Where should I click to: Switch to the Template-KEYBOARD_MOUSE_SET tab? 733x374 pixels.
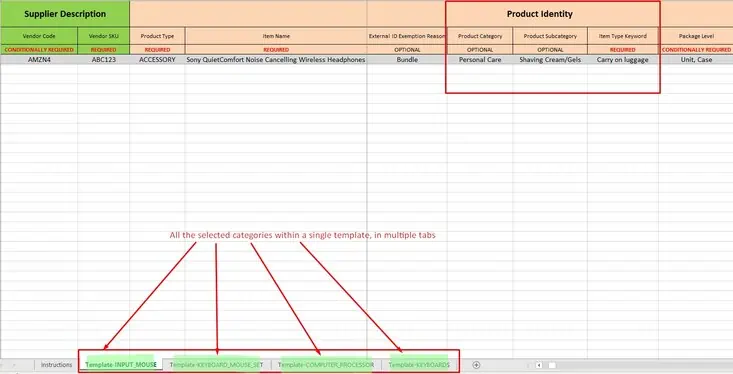pos(216,365)
